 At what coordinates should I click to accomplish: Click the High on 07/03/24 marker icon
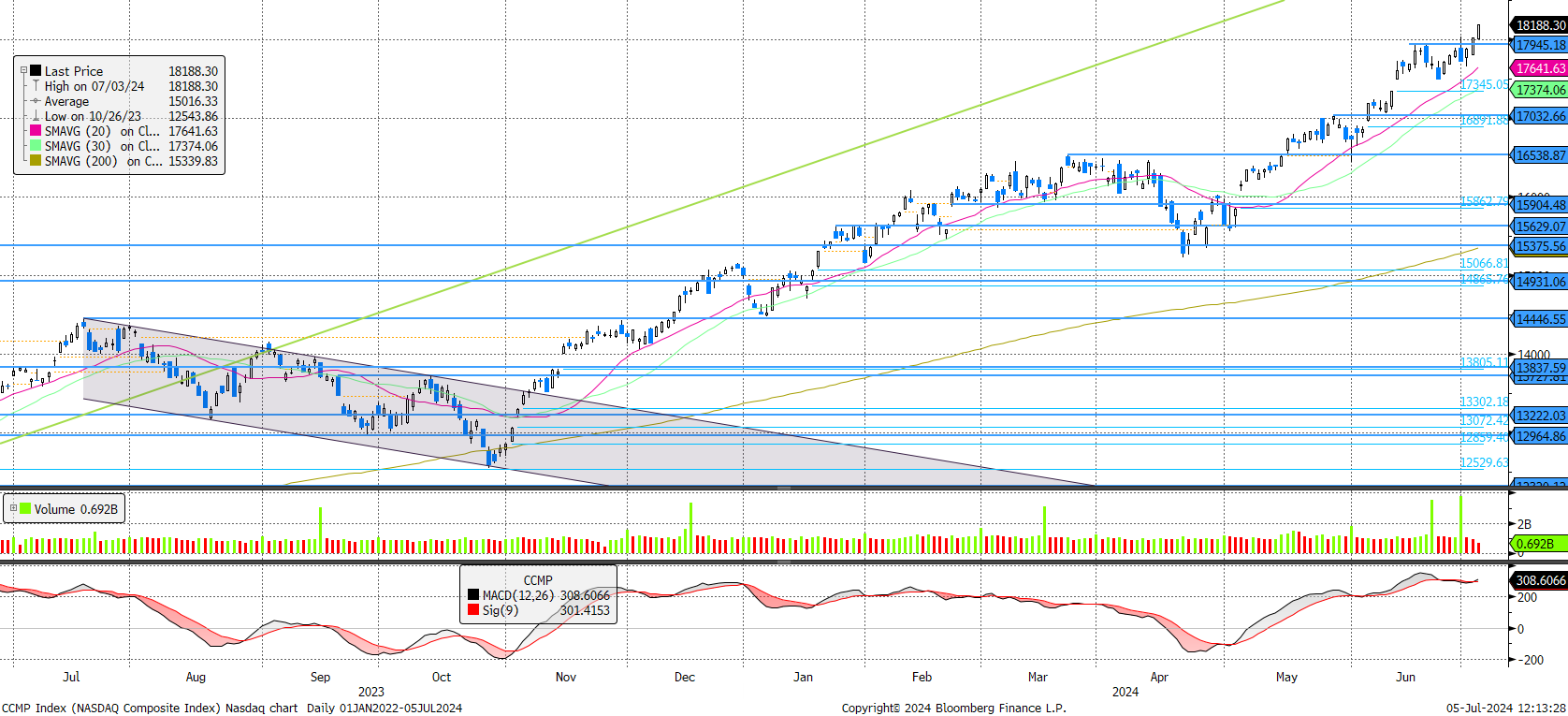[x=36, y=86]
